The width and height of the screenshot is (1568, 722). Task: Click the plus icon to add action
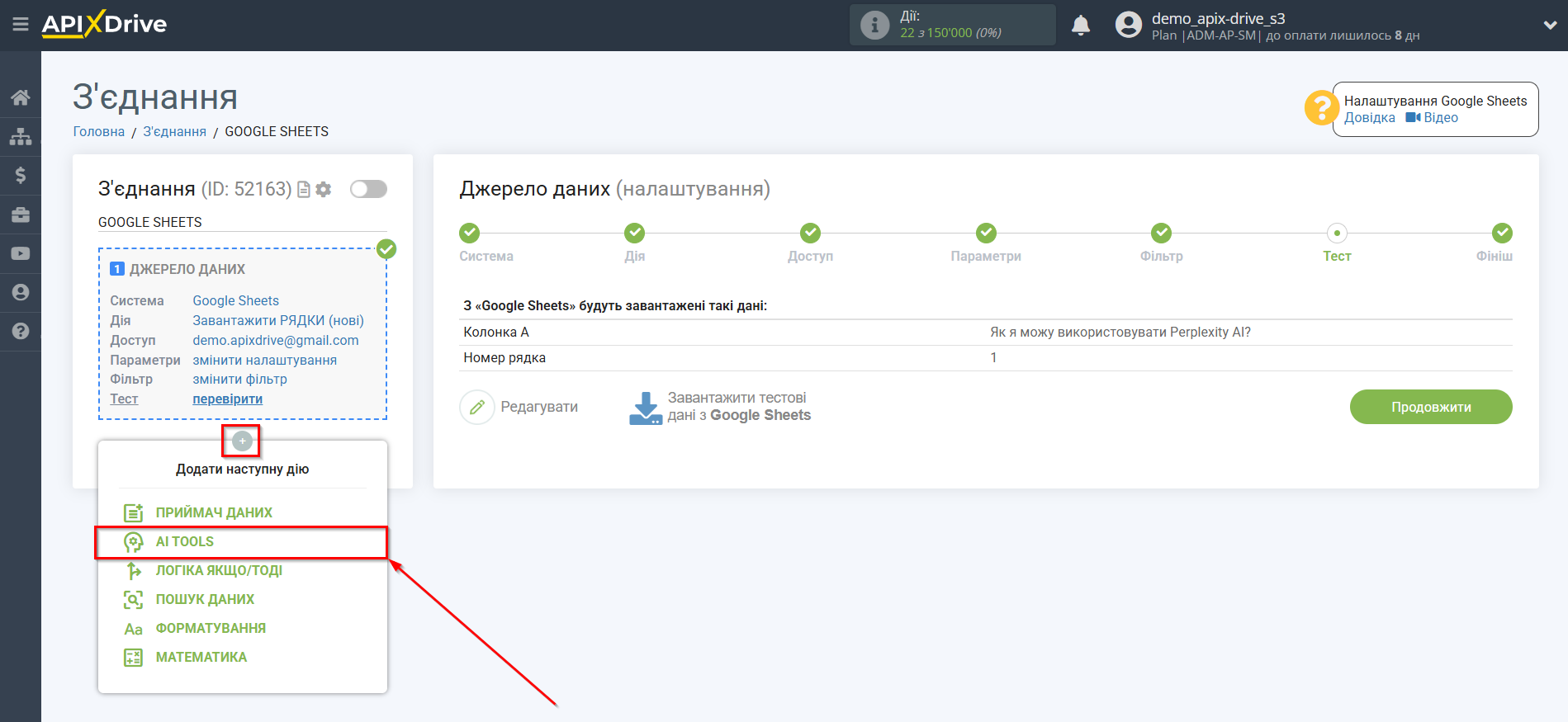coord(242,441)
